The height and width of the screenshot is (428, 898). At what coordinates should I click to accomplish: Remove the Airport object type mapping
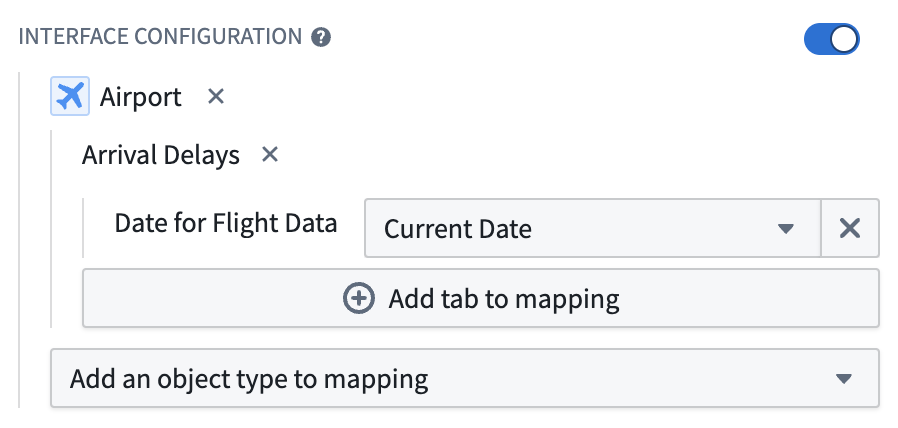(215, 96)
